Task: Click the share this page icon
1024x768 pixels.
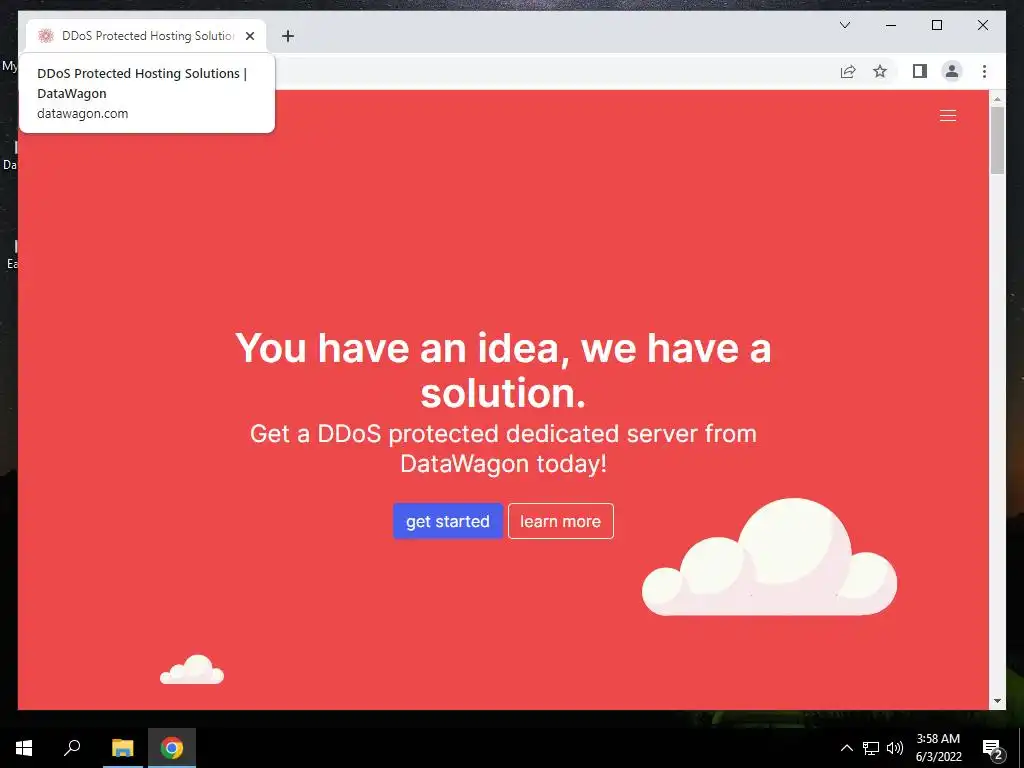Action: pos(848,71)
